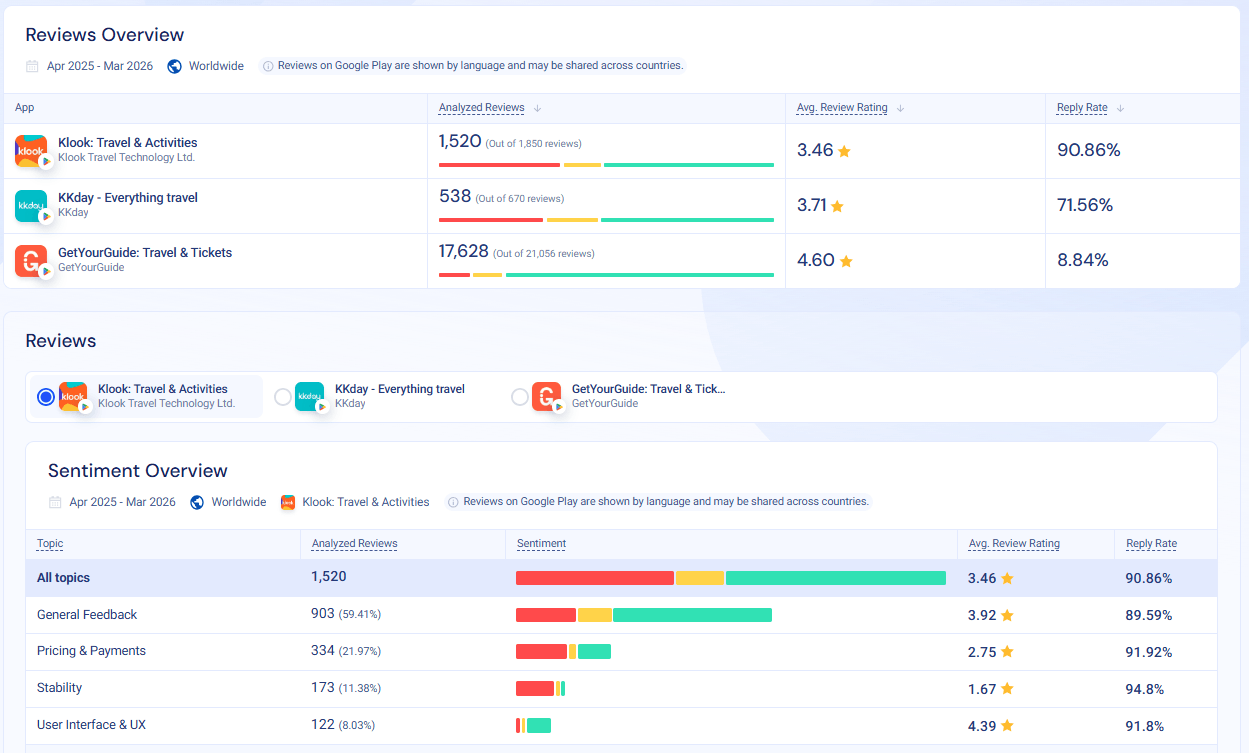1249x753 pixels.
Task: Click the GetYourGuide icon in Reviews app selector
Action: pyautogui.click(x=547, y=397)
